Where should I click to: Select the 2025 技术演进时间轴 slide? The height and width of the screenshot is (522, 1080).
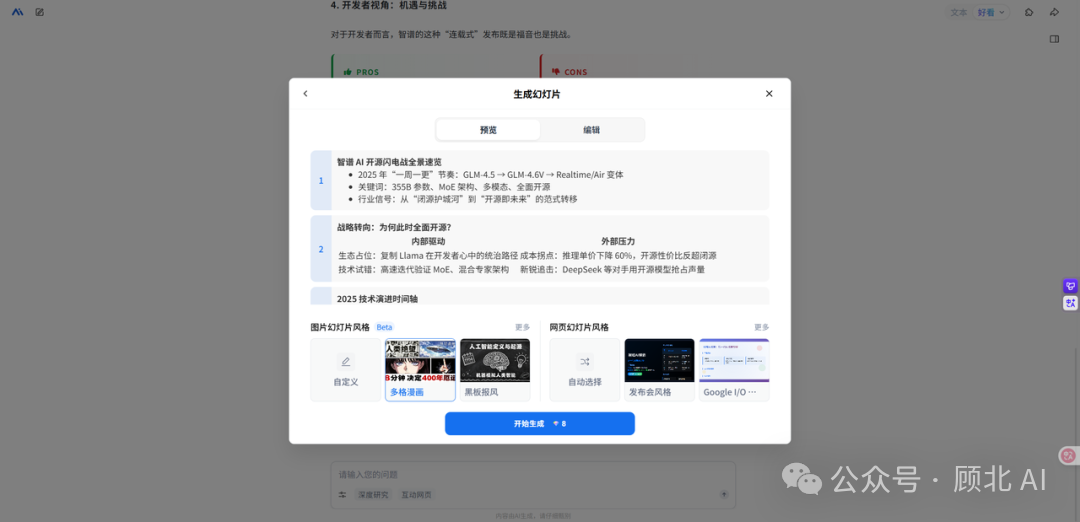pyautogui.click(x=539, y=296)
